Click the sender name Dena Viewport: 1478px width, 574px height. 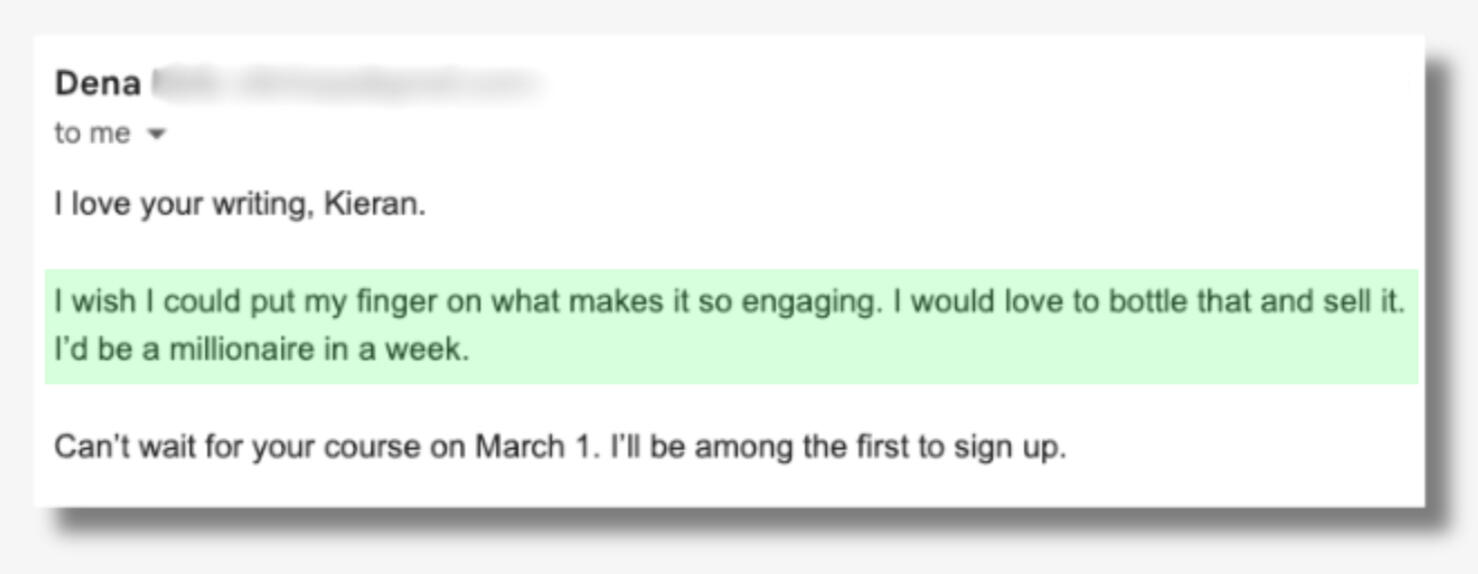[x=97, y=83]
